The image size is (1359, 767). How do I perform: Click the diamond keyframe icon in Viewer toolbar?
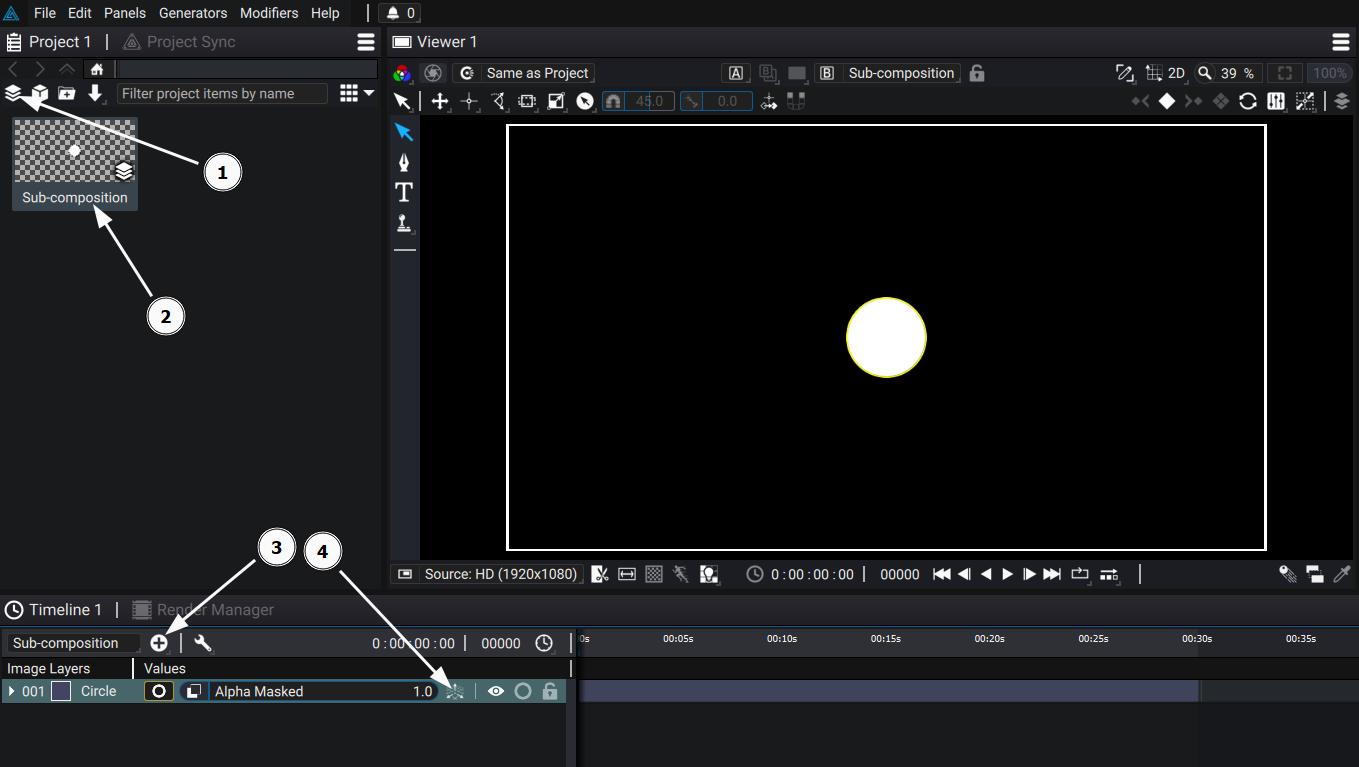[x=1166, y=101]
